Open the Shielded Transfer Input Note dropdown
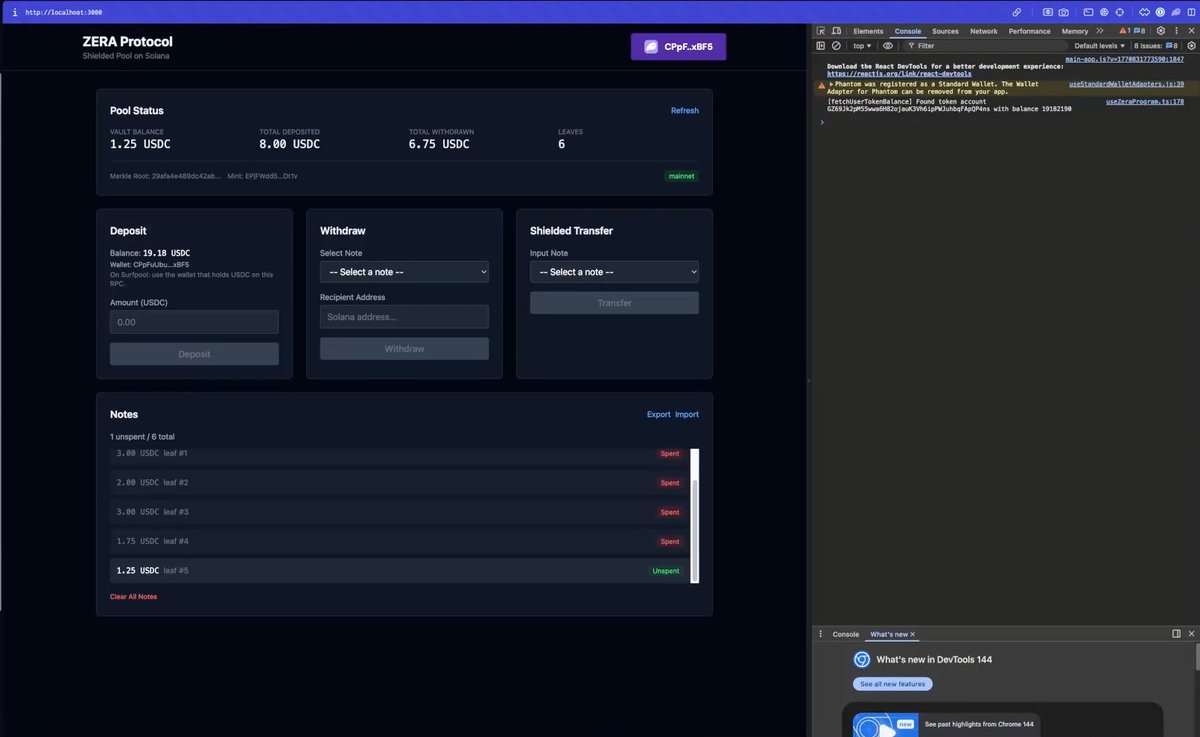The image size is (1200, 737). pyautogui.click(x=614, y=272)
